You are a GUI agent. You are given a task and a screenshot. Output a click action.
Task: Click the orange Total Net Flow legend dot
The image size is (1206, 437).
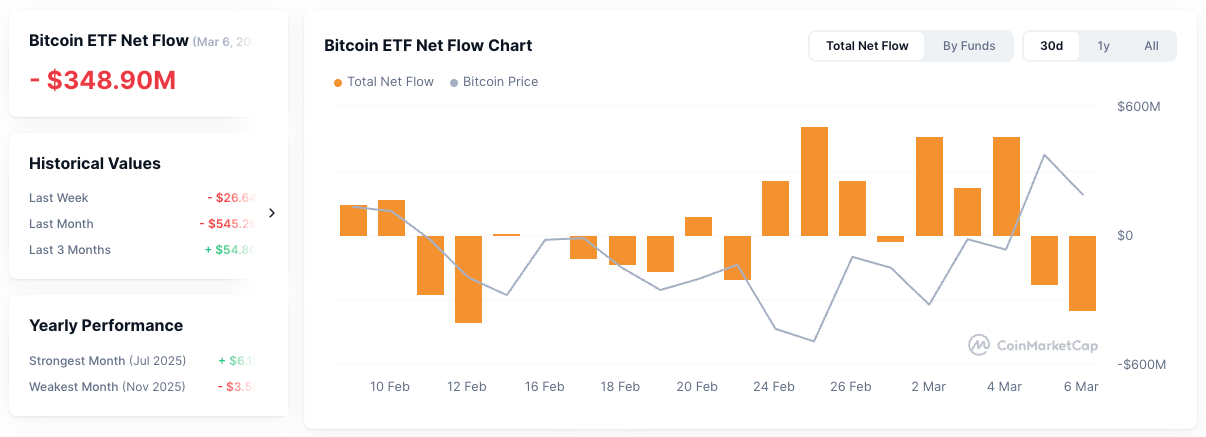click(x=338, y=82)
